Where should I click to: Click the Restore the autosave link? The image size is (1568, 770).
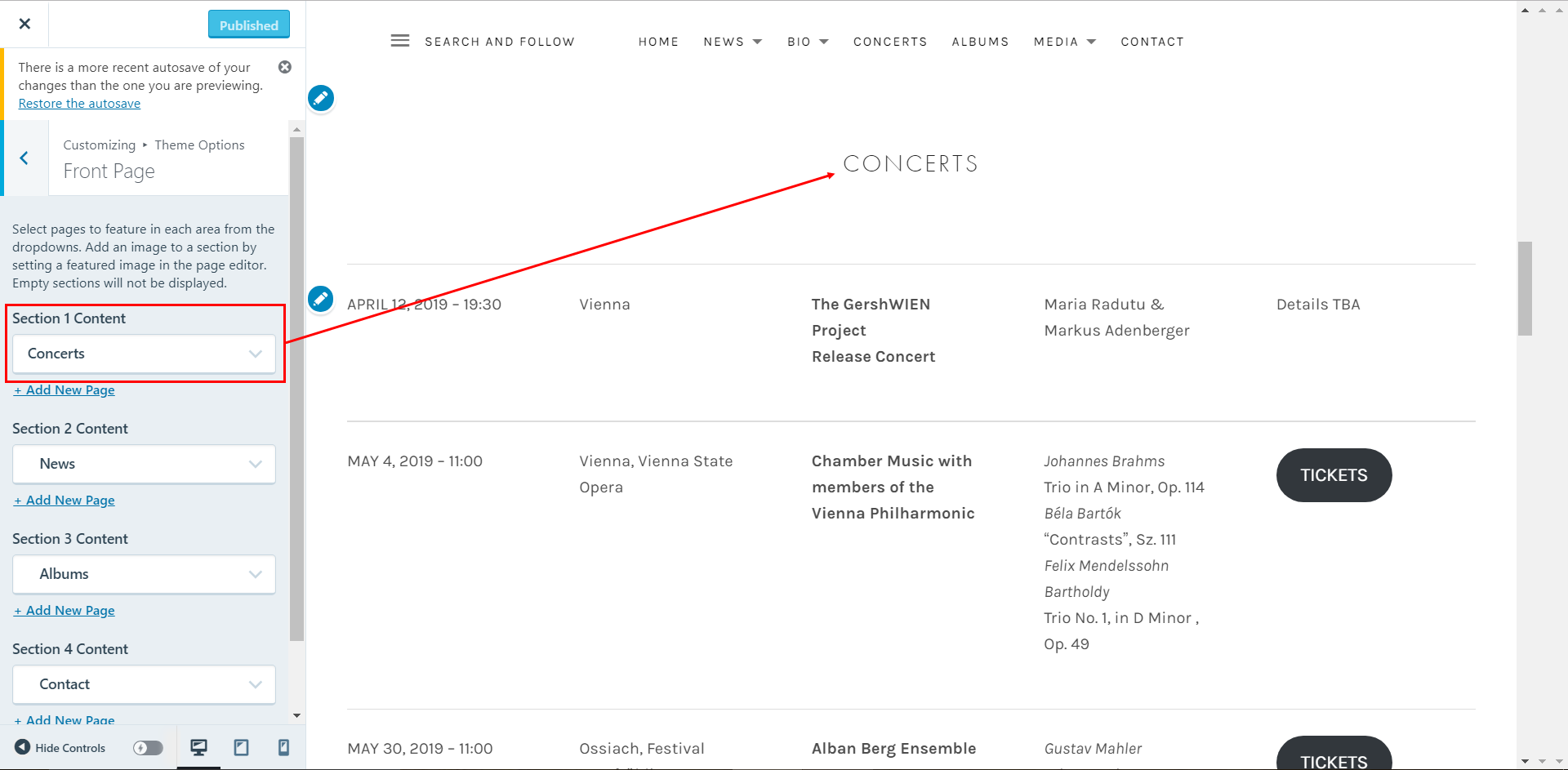pyautogui.click(x=79, y=103)
